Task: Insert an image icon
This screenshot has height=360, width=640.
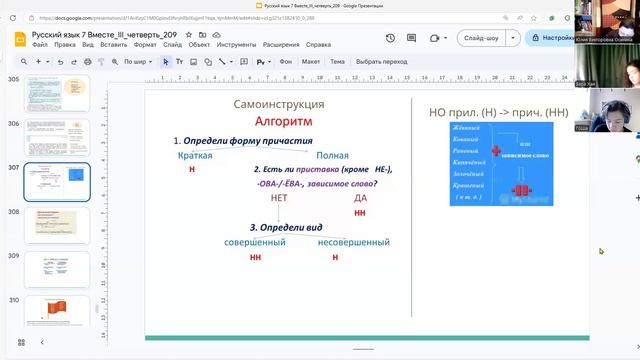Action: 193,62
